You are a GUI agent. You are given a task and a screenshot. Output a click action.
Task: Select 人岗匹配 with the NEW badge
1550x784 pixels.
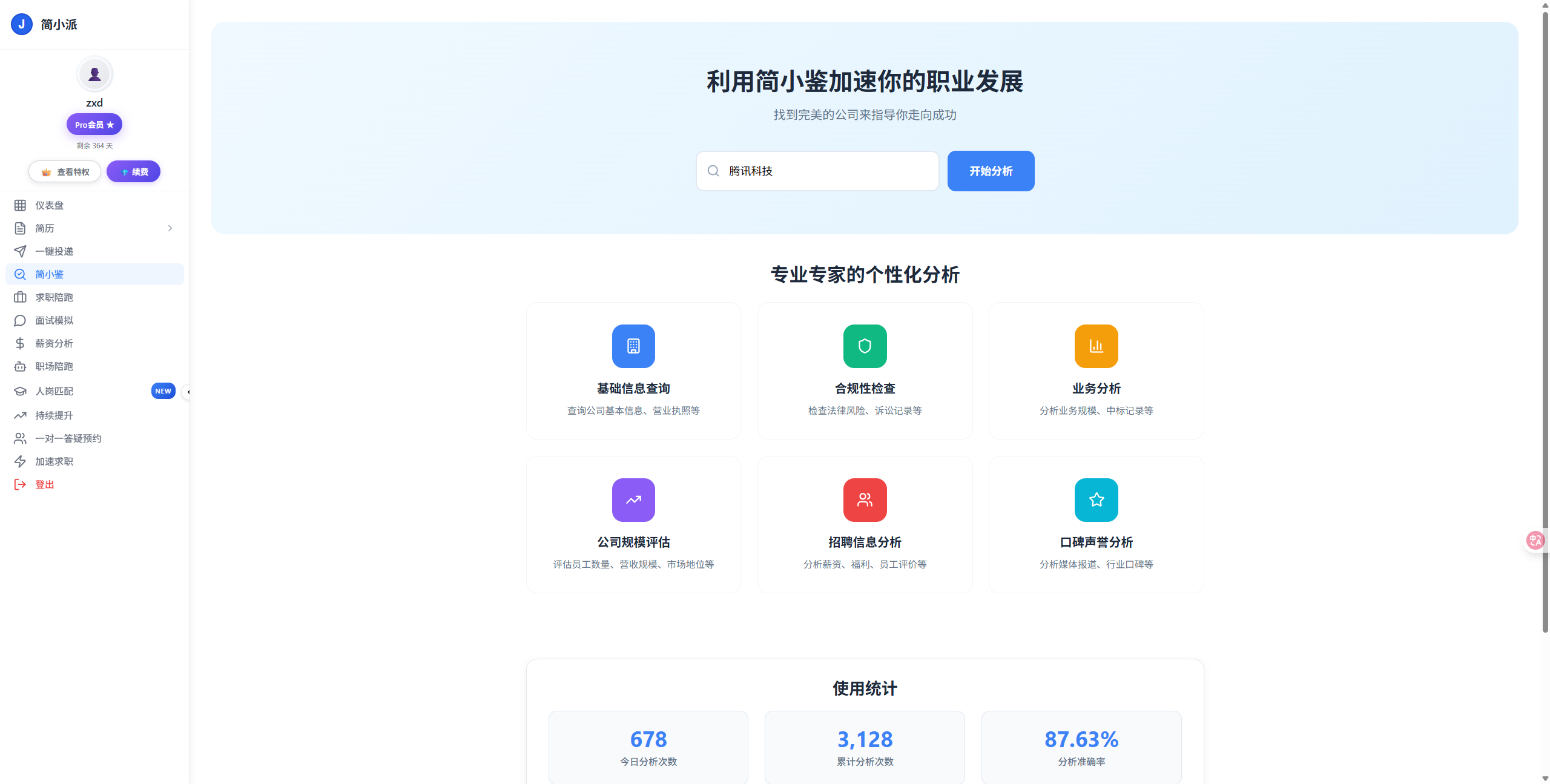coord(54,391)
